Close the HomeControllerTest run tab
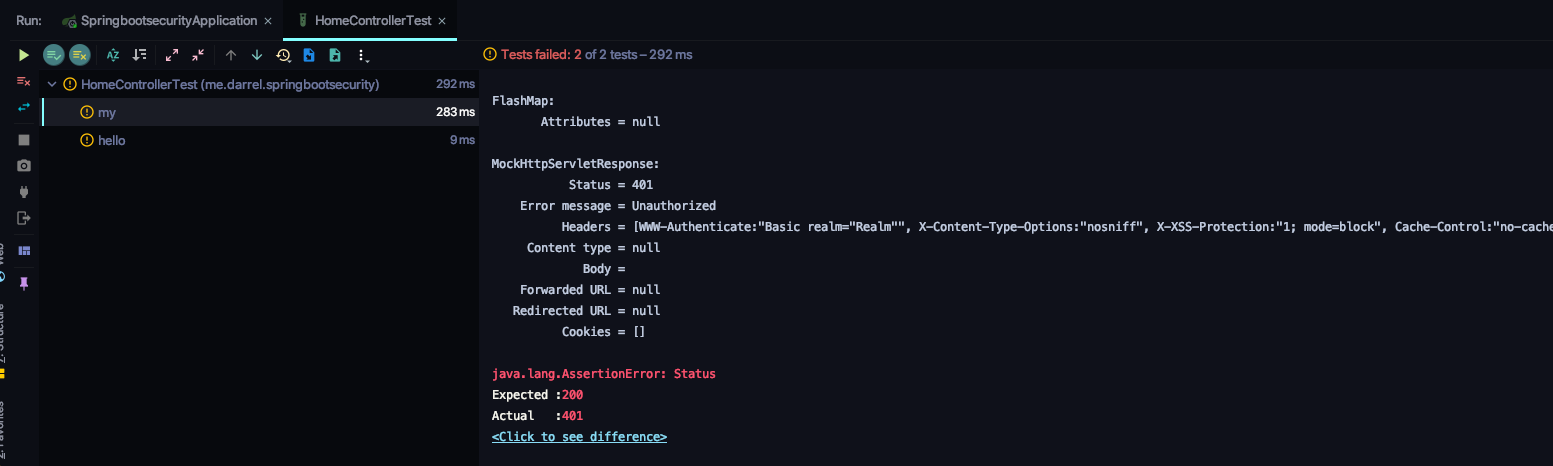This screenshot has width=1553, height=466. click(x=442, y=21)
